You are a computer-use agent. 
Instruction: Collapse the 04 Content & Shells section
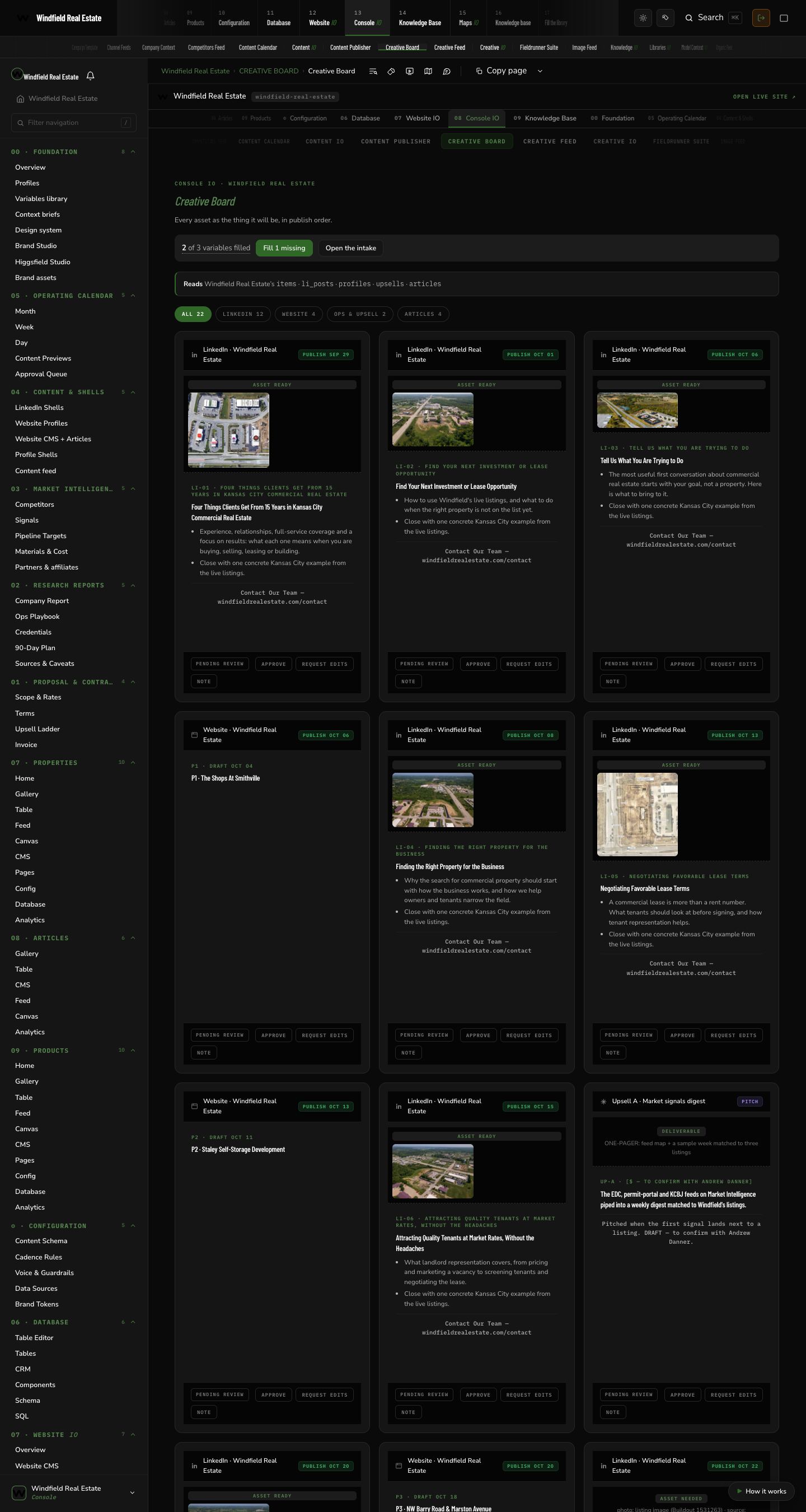pos(133,392)
